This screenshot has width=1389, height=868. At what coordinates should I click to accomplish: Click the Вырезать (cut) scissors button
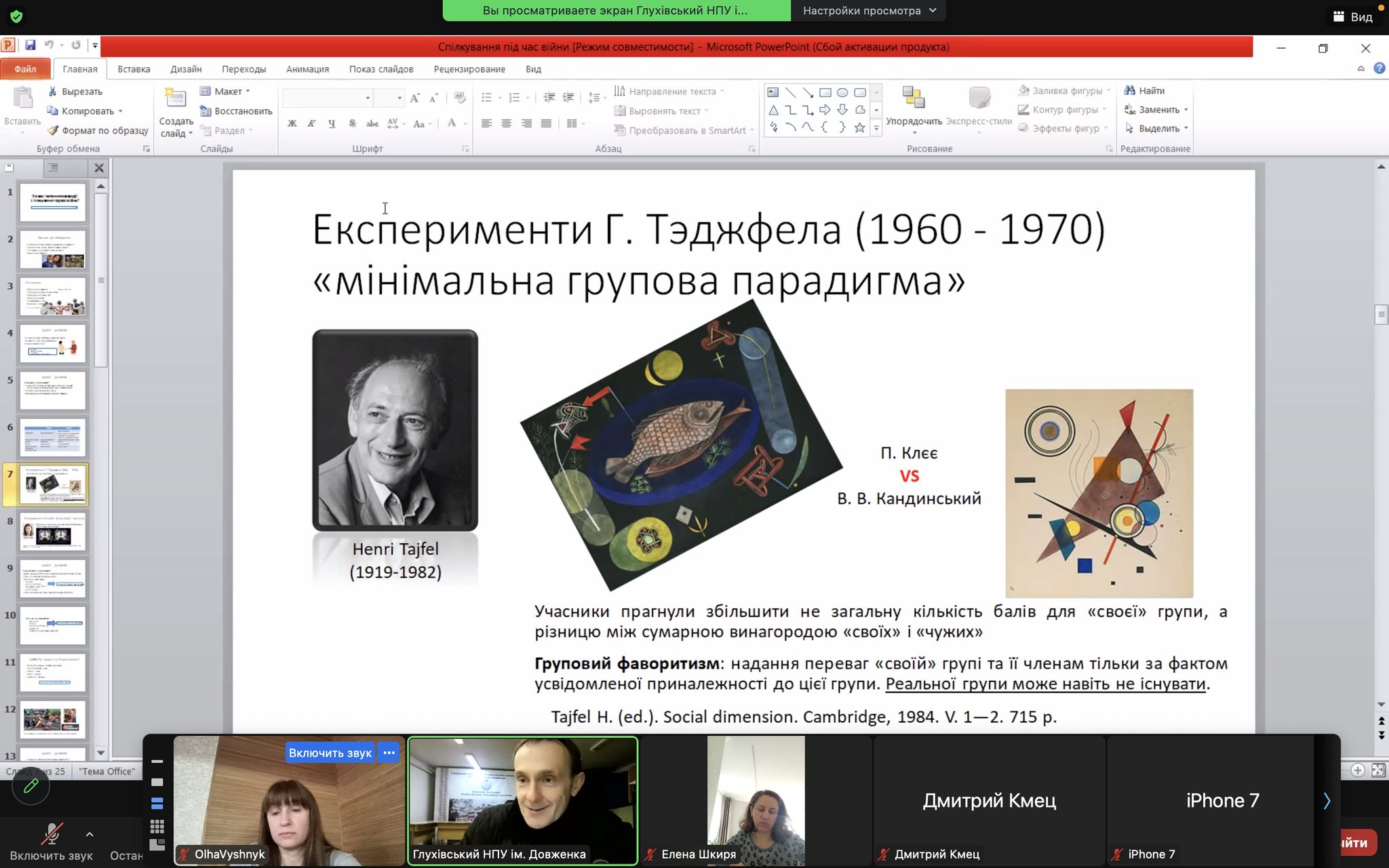pyautogui.click(x=75, y=92)
